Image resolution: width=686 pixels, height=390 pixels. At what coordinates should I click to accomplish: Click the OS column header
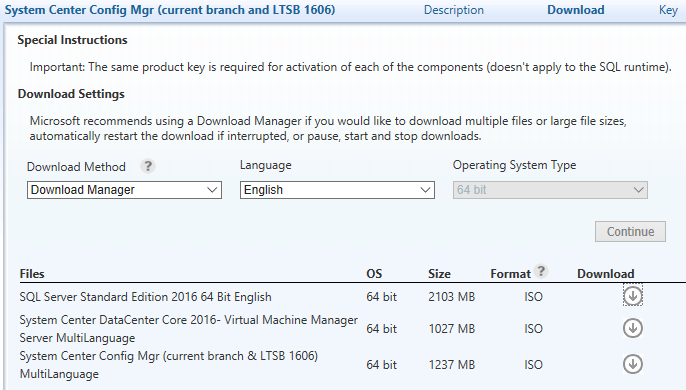(374, 274)
